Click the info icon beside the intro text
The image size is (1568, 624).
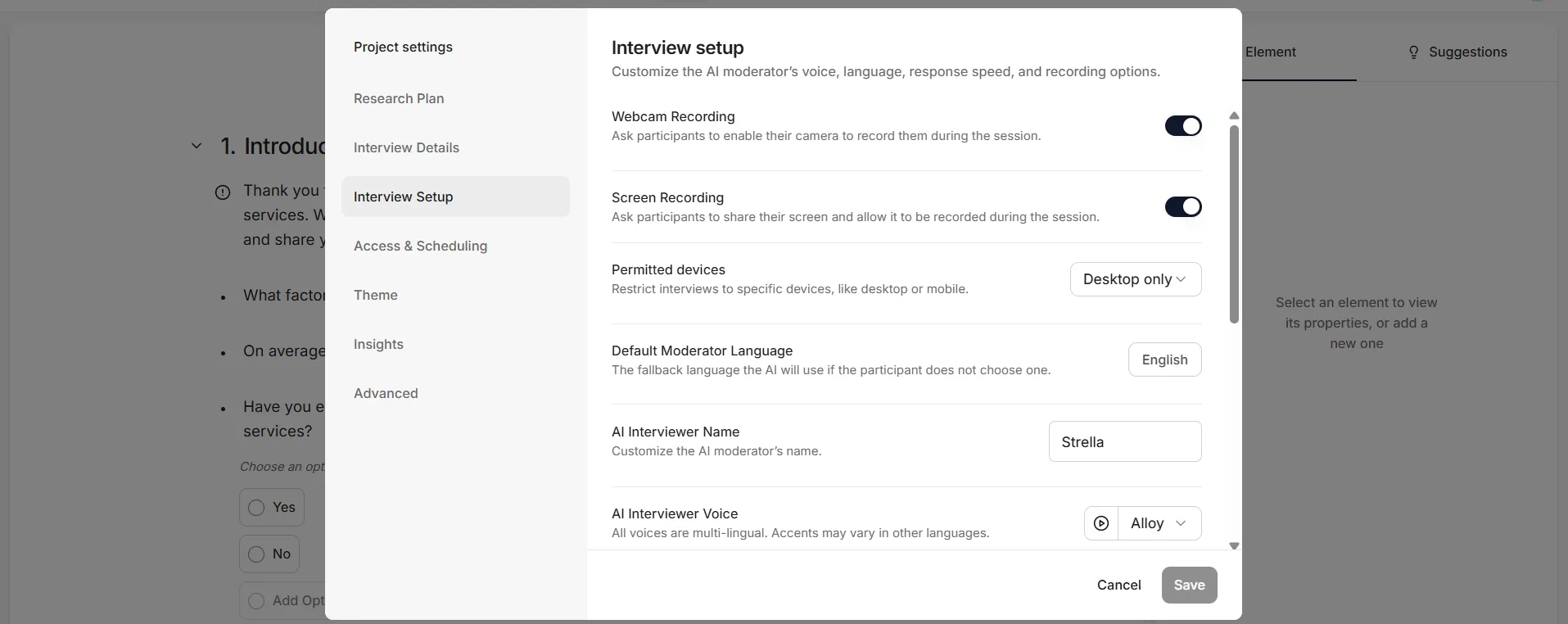click(x=223, y=192)
